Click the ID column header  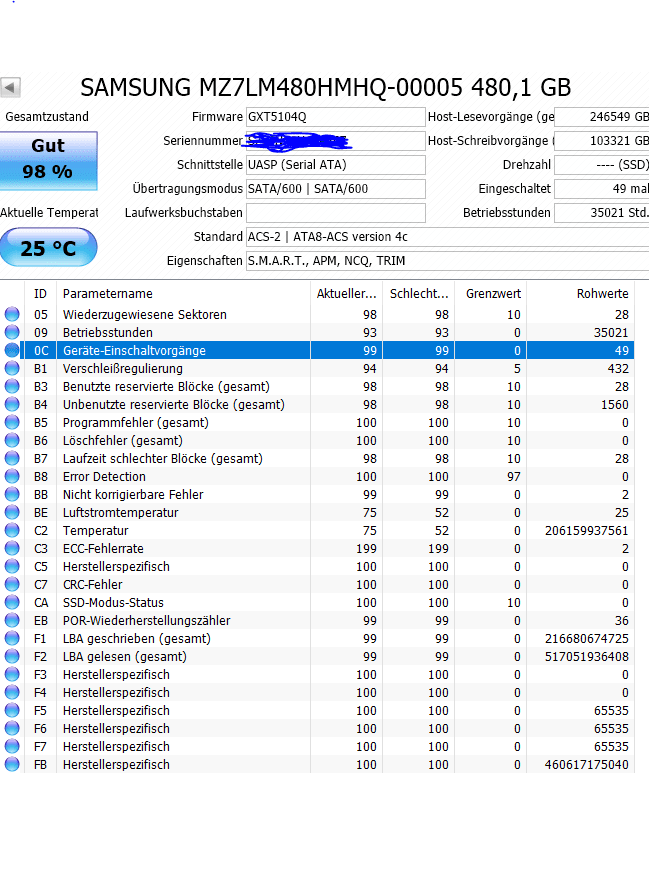(x=40, y=294)
